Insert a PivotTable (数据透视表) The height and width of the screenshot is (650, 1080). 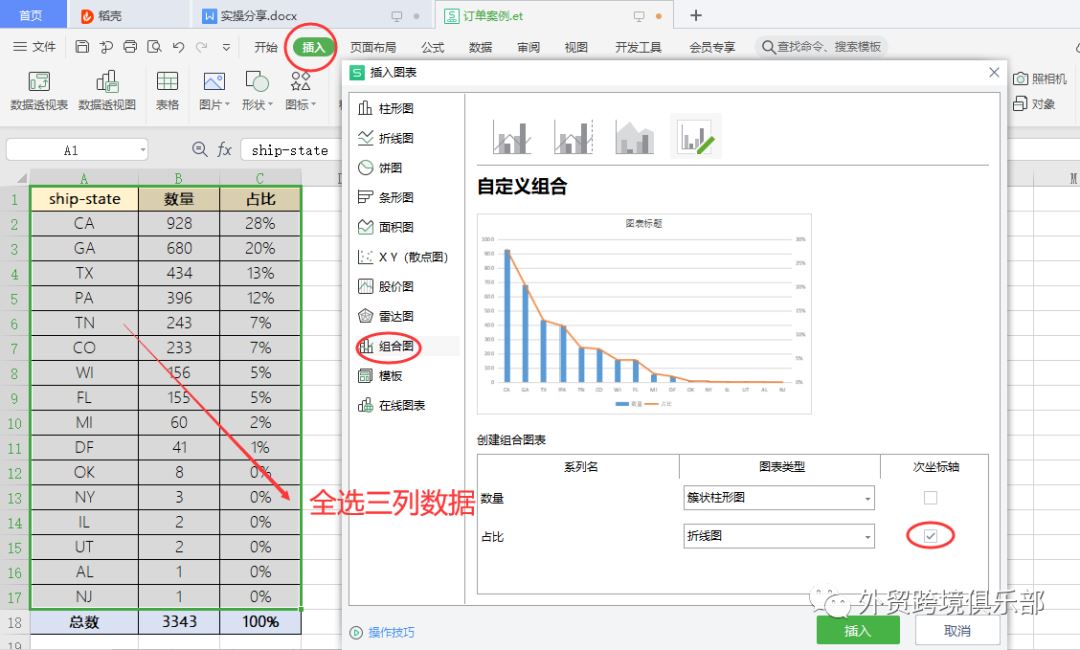click(x=39, y=90)
